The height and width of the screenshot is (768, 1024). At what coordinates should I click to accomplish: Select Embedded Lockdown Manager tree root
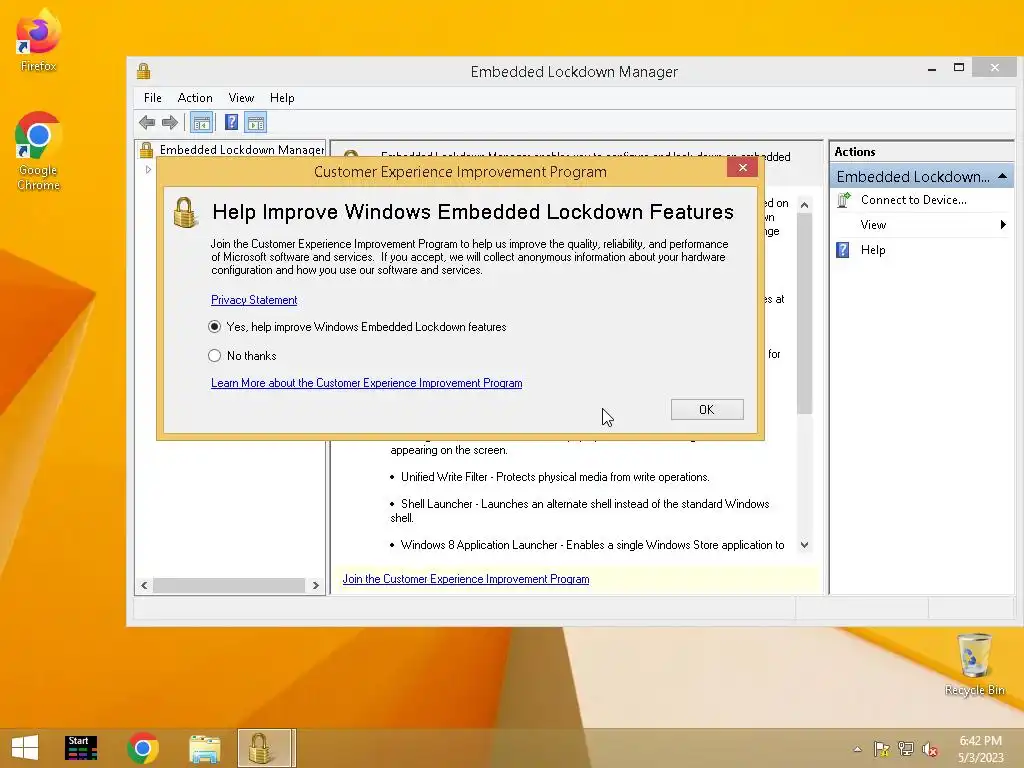(x=242, y=150)
